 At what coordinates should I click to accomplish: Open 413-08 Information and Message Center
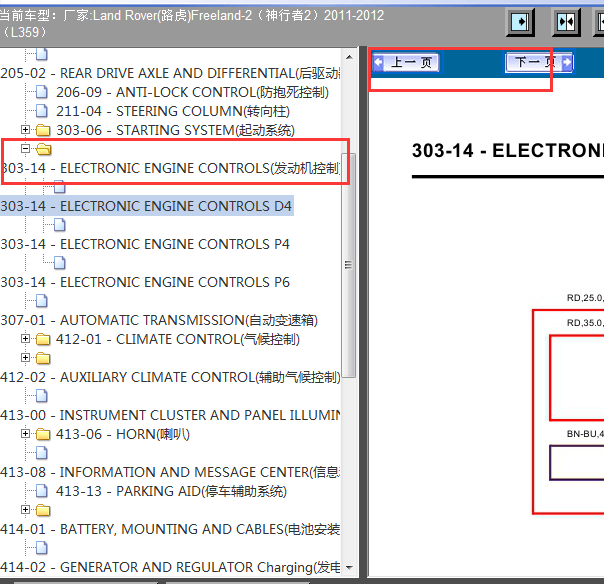click(x=170, y=472)
